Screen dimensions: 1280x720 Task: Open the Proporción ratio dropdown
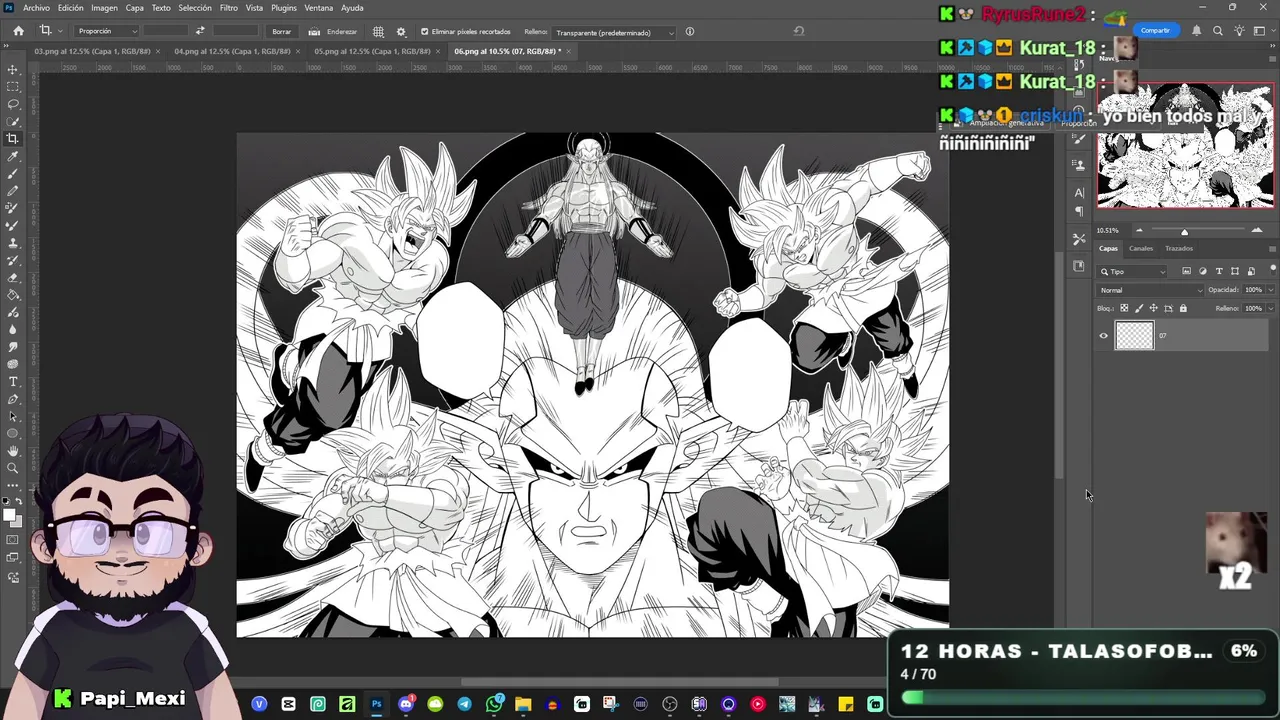[x=107, y=31]
